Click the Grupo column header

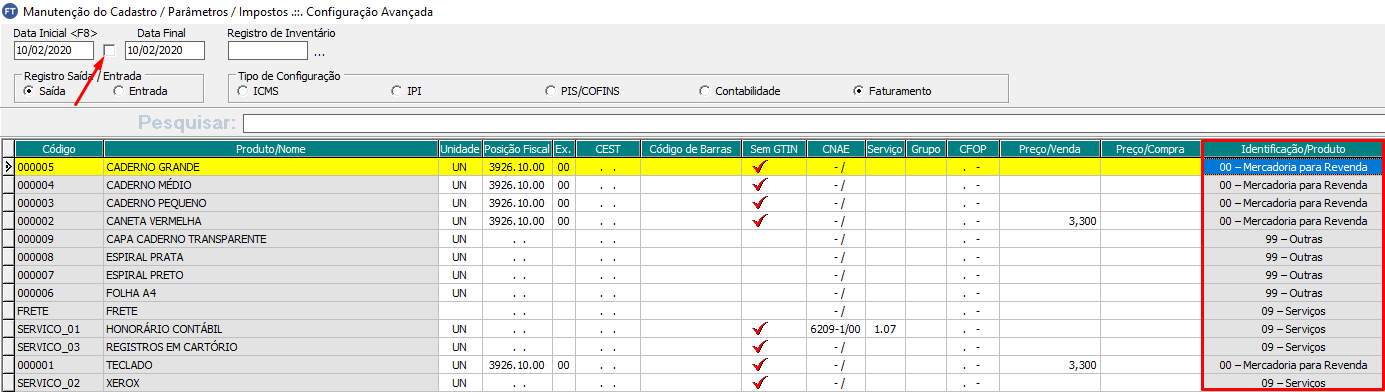click(x=926, y=149)
